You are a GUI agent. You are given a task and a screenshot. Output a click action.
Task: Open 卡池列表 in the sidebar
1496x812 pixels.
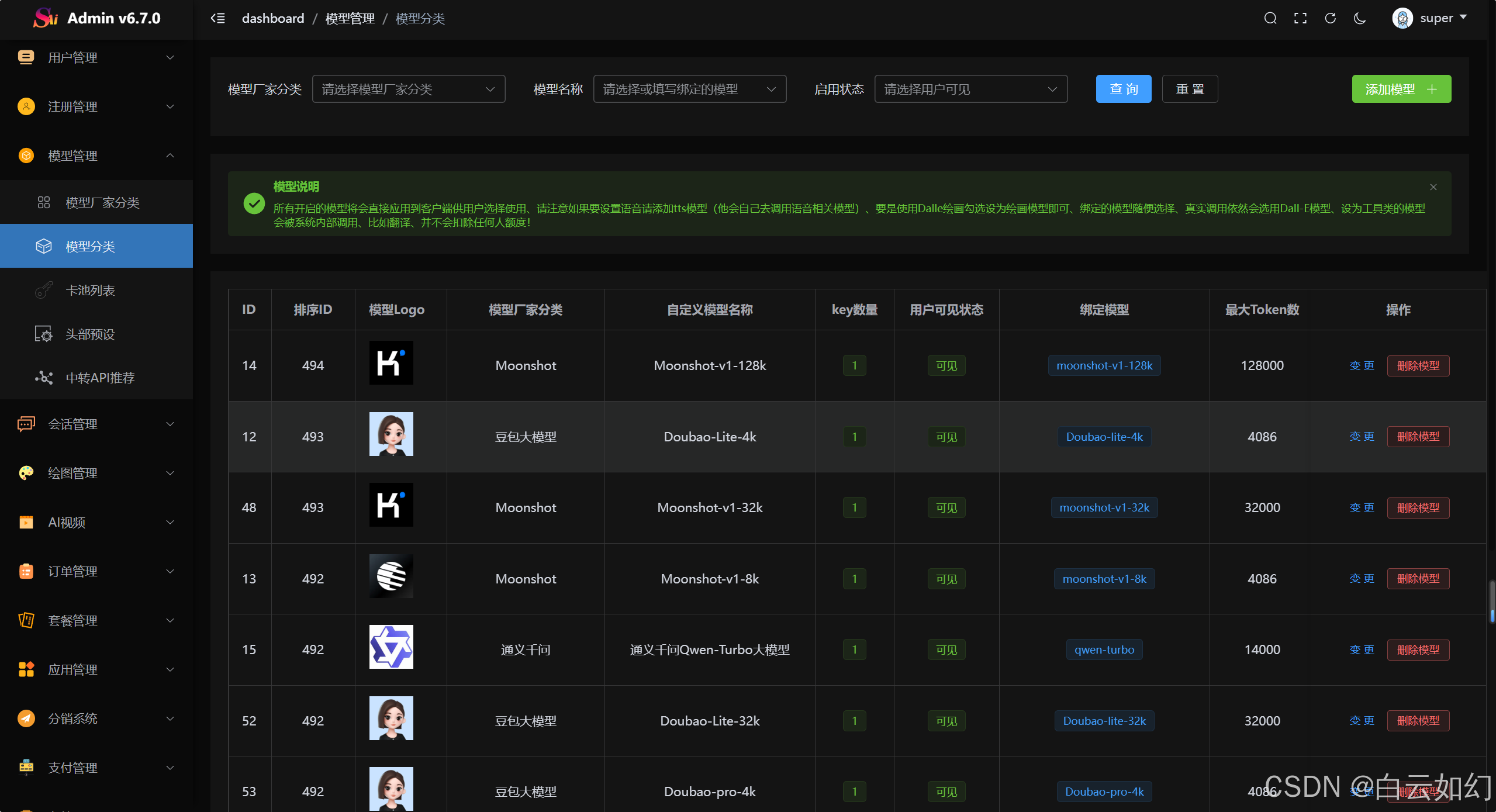coord(90,291)
